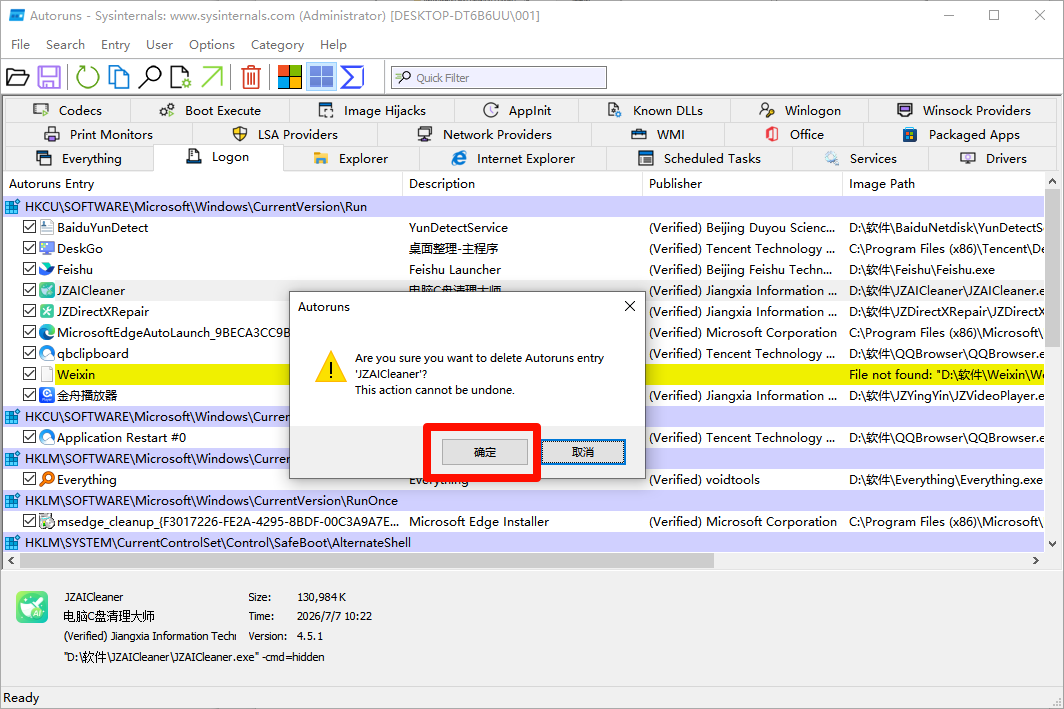Click the Properties document-gear toolbar icon
1064x709 pixels.
click(180, 77)
